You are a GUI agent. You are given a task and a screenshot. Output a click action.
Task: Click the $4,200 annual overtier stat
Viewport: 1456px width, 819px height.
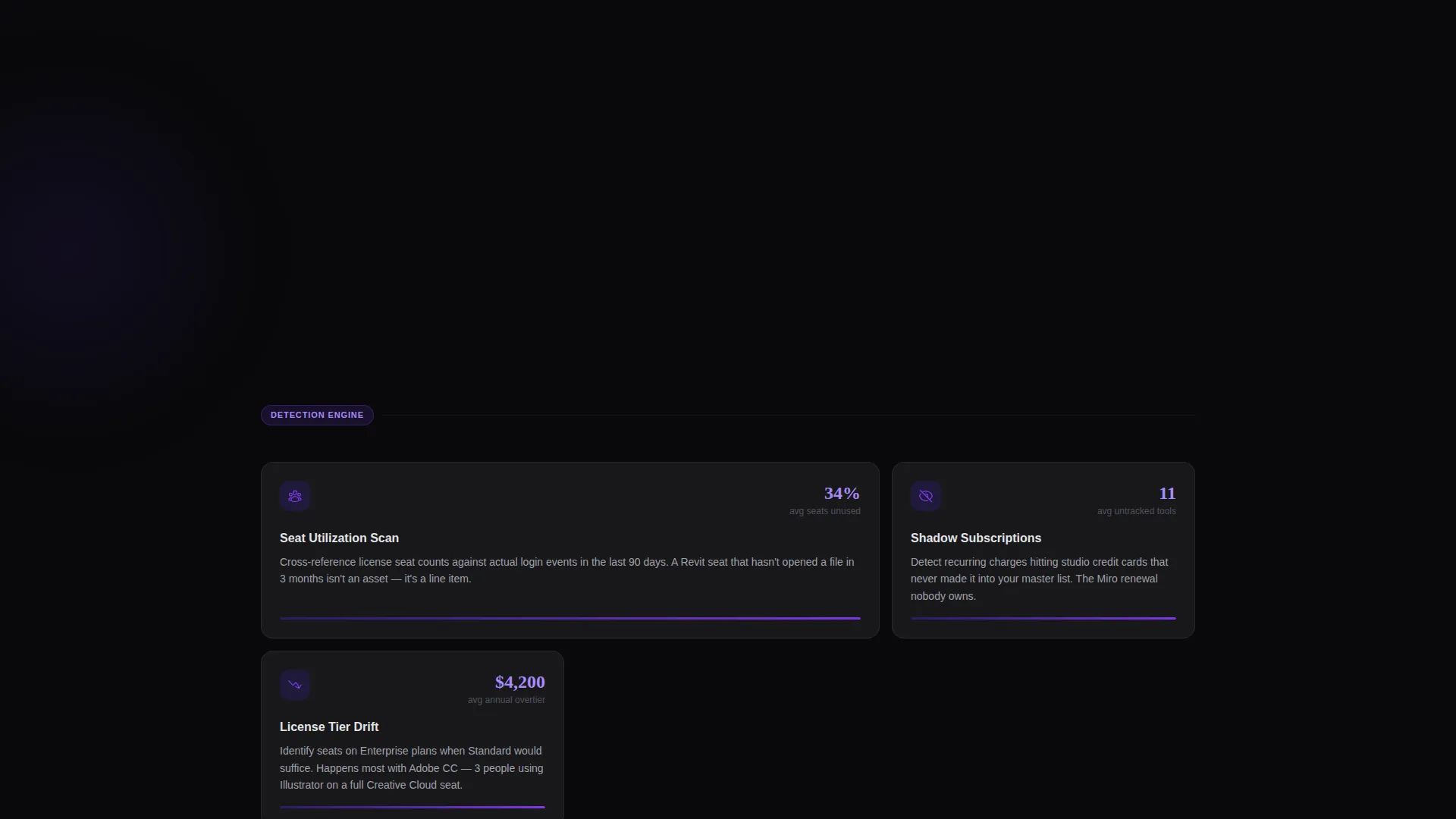[x=519, y=682]
